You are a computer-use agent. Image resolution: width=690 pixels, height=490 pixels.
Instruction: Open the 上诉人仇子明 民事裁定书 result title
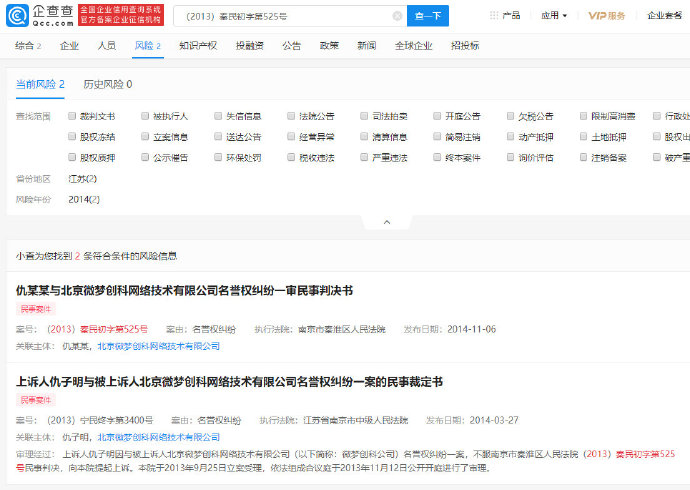[x=229, y=382]
